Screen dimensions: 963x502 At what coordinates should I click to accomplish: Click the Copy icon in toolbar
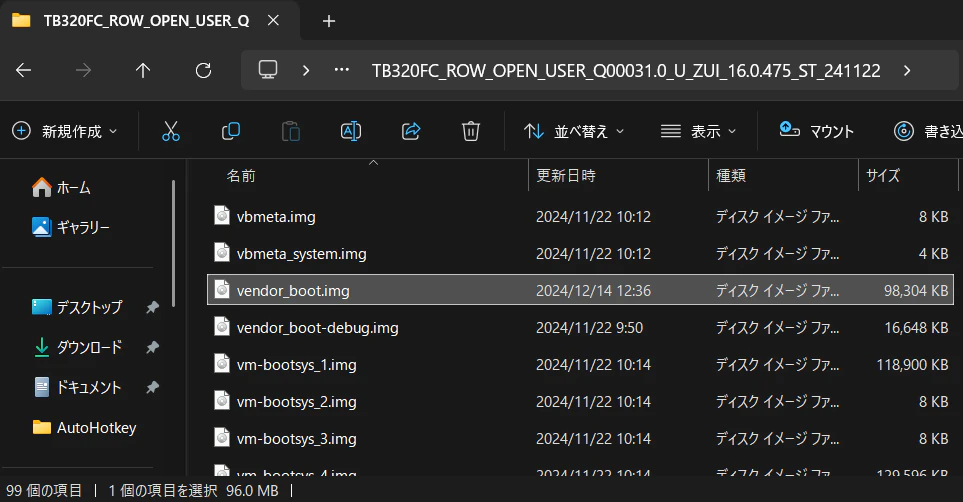230,131
